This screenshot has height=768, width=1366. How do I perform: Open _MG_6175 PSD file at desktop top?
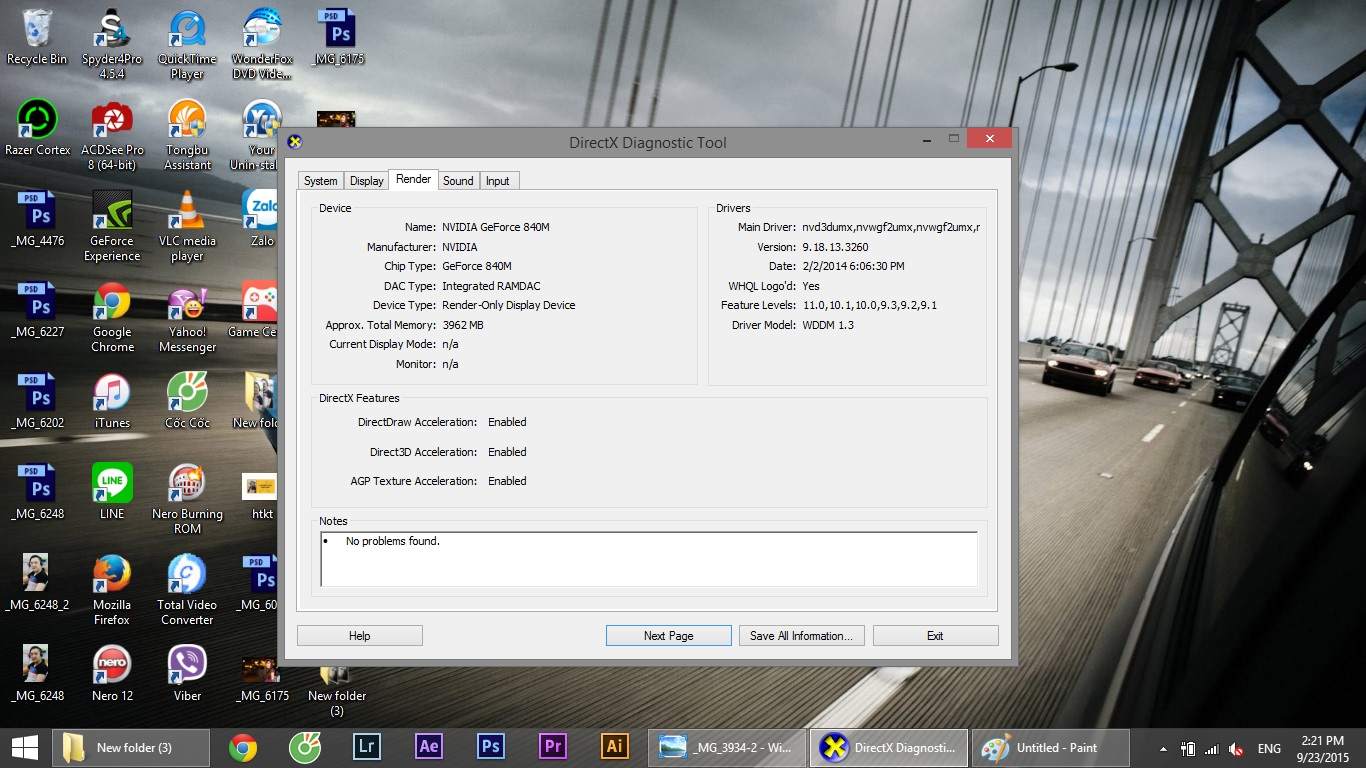point(338,38)
